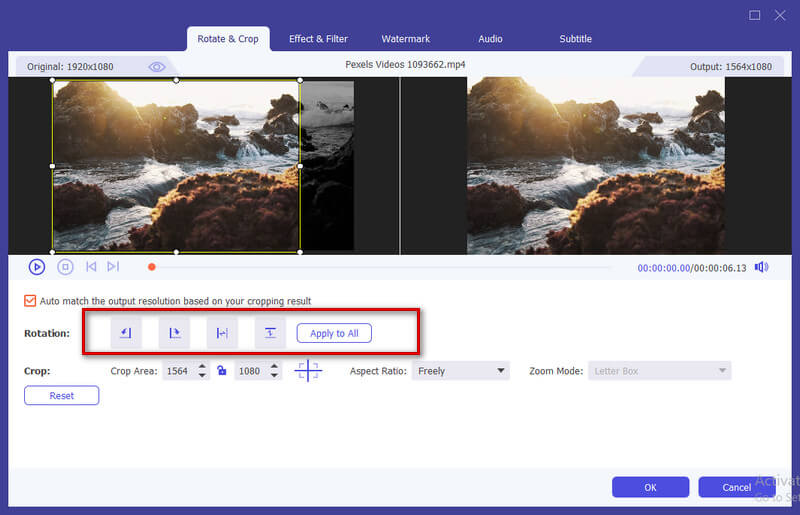Image resolution: width=800 pixels, height=515 pixels.
Task: Decrease crop width with down arrow
Action: click(202, 376)
